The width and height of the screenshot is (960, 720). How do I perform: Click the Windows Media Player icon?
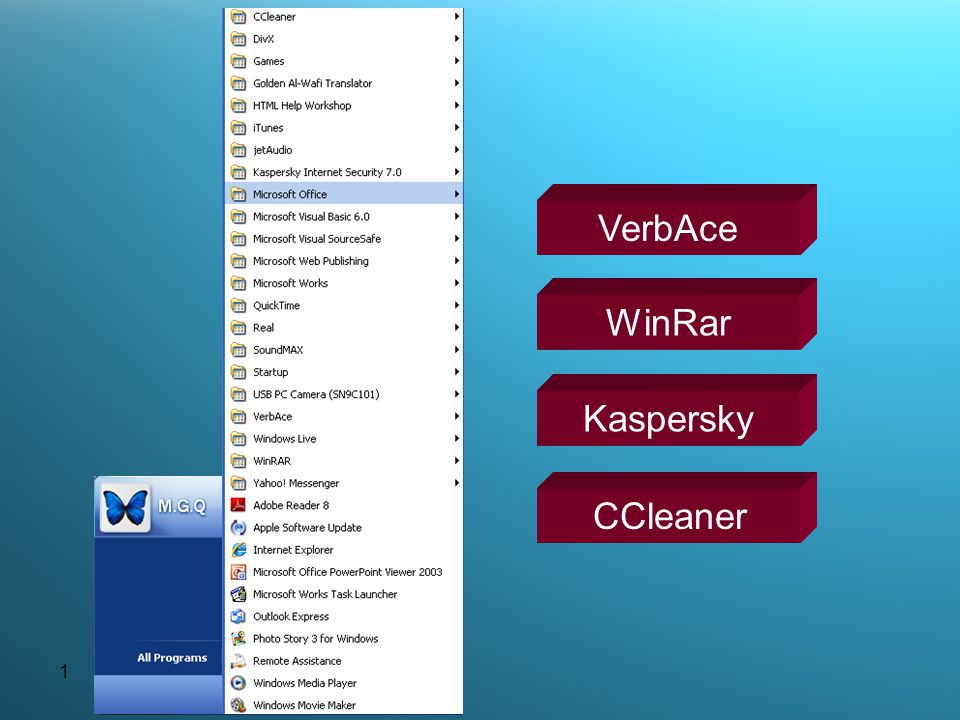pyautogui.click(x=238, y=683)
